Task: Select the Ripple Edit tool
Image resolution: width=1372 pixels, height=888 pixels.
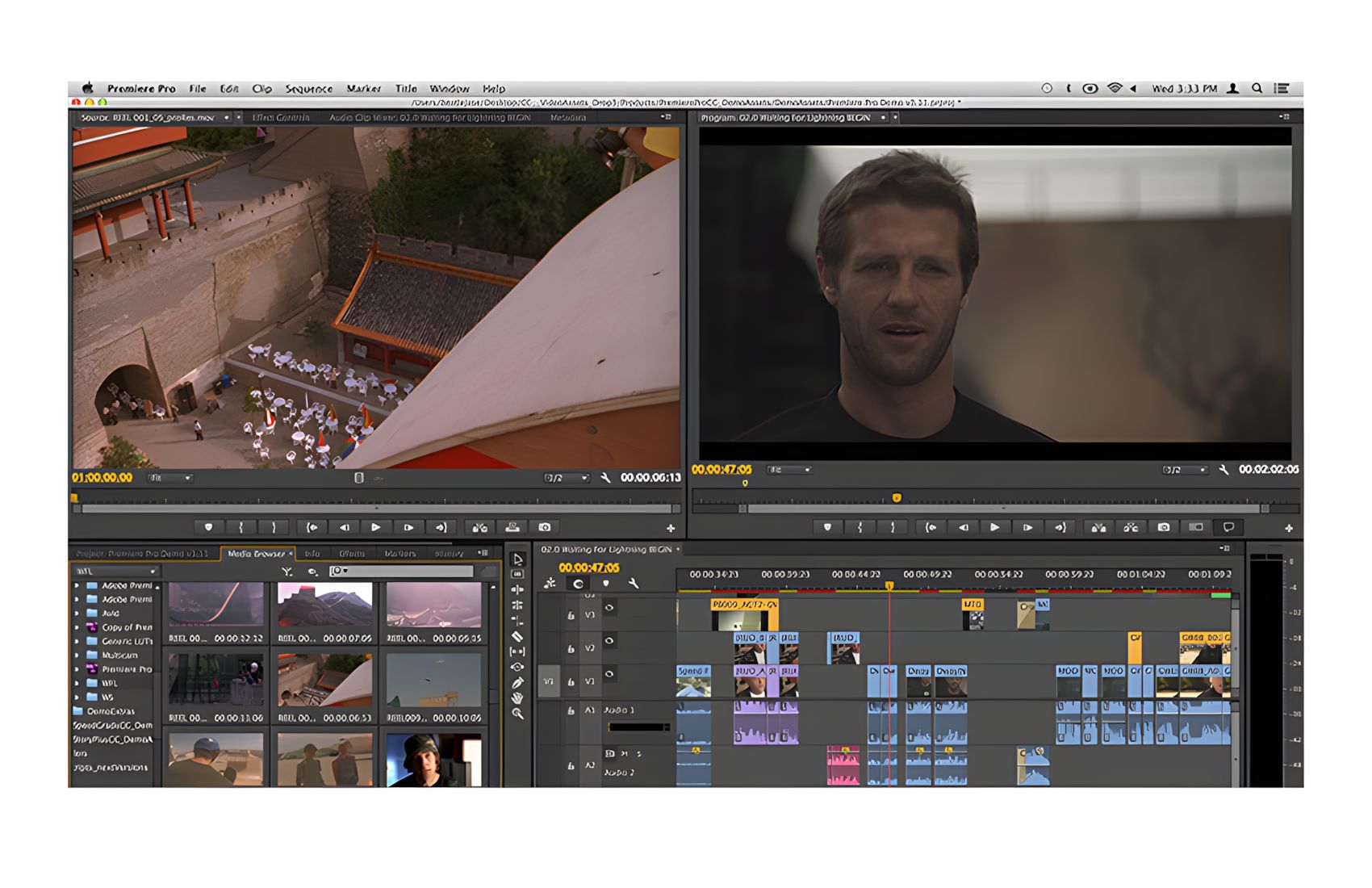Action: (x=518, y=589)
